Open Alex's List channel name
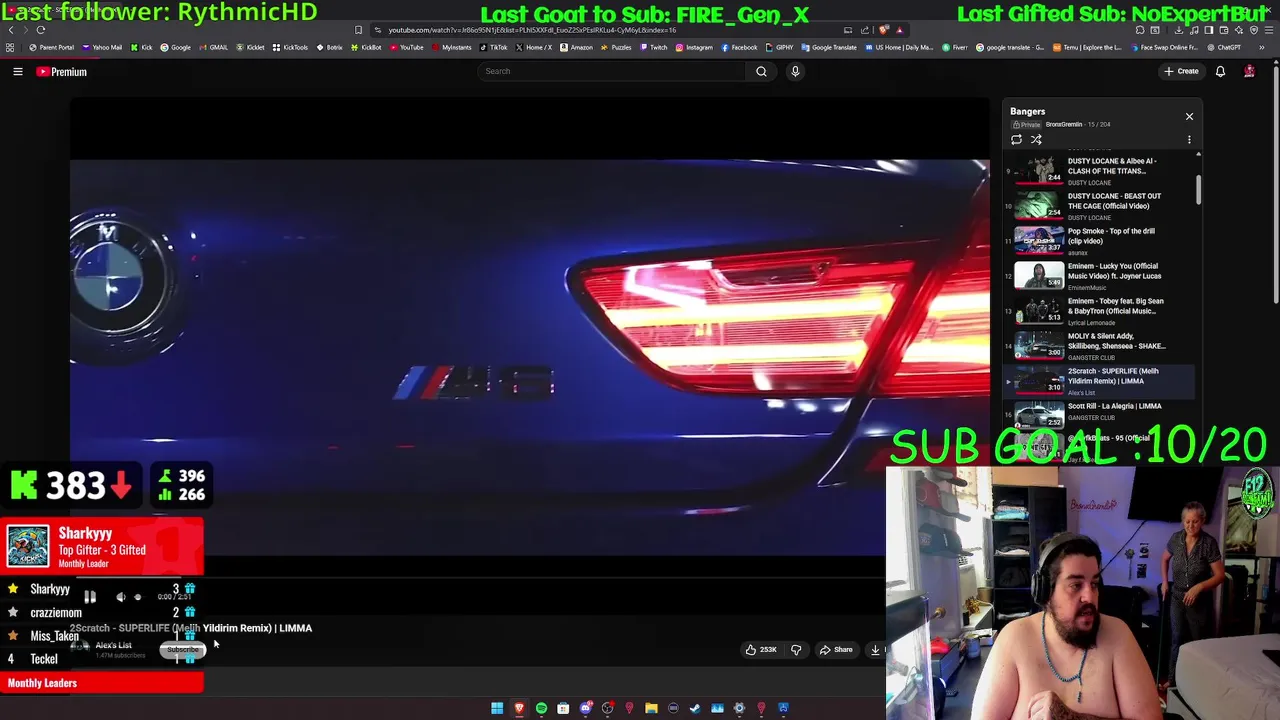This screenshot has width=1280, height=720. tap(113, 645)
